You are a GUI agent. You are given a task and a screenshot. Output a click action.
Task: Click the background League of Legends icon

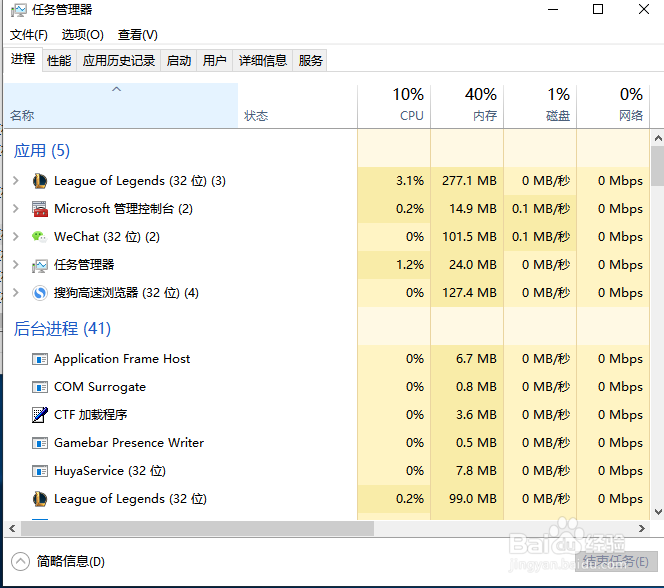[40, 499]
